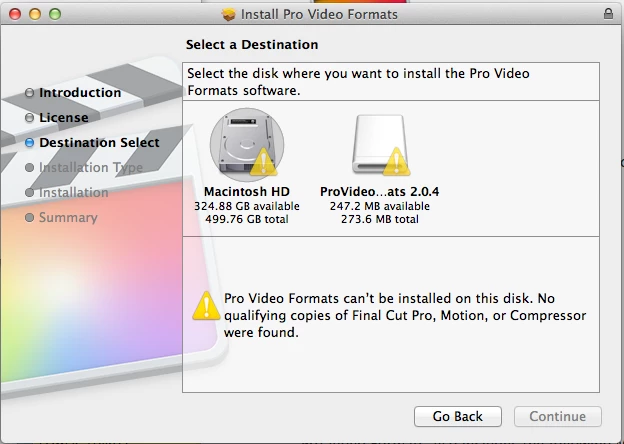
Task: Click the blue bullet beside Destination Select
Action: [30, 143]
